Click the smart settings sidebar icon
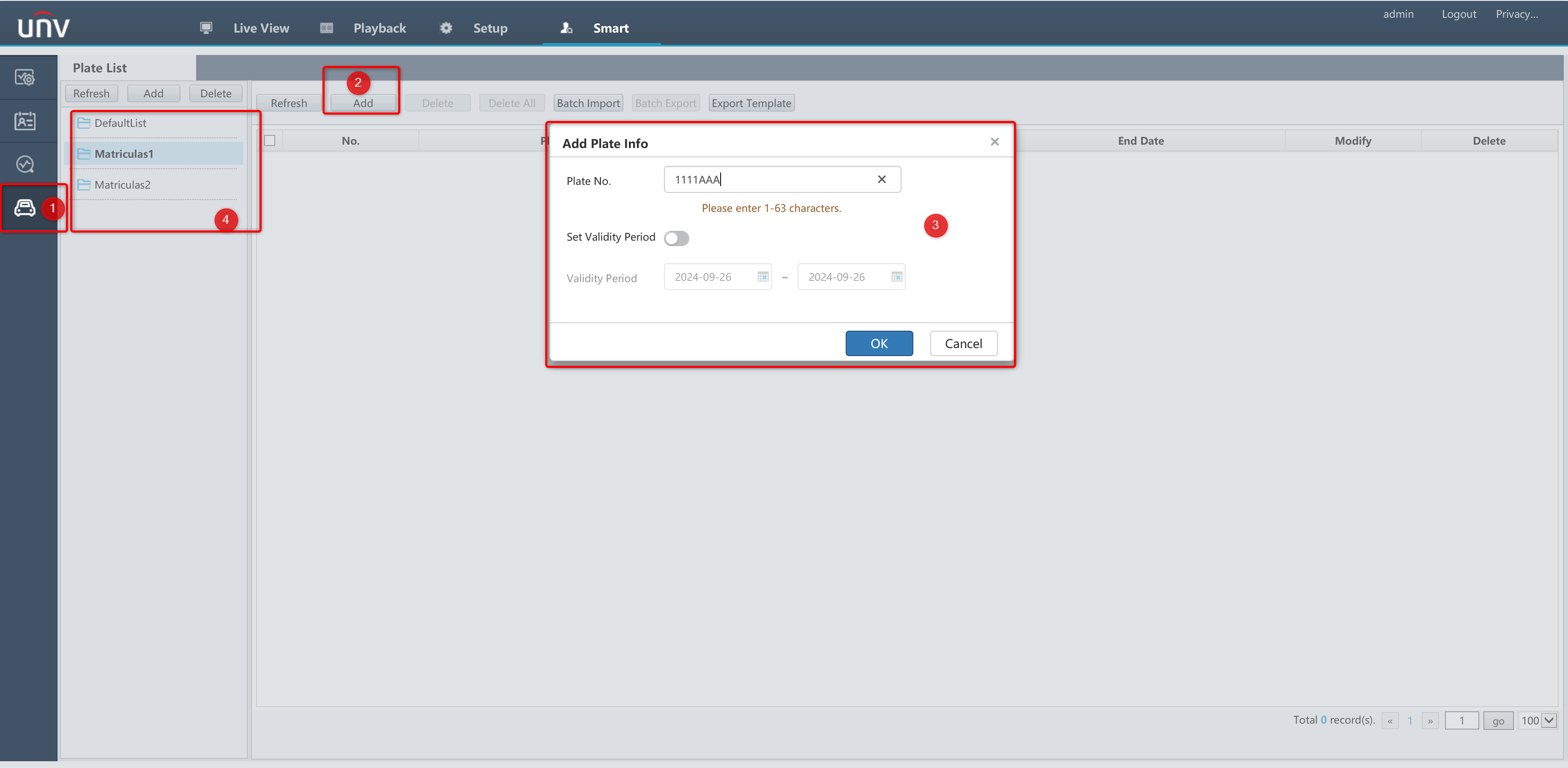The height and width of the screenshot is (768, 1568). click(x=25, y=77)
